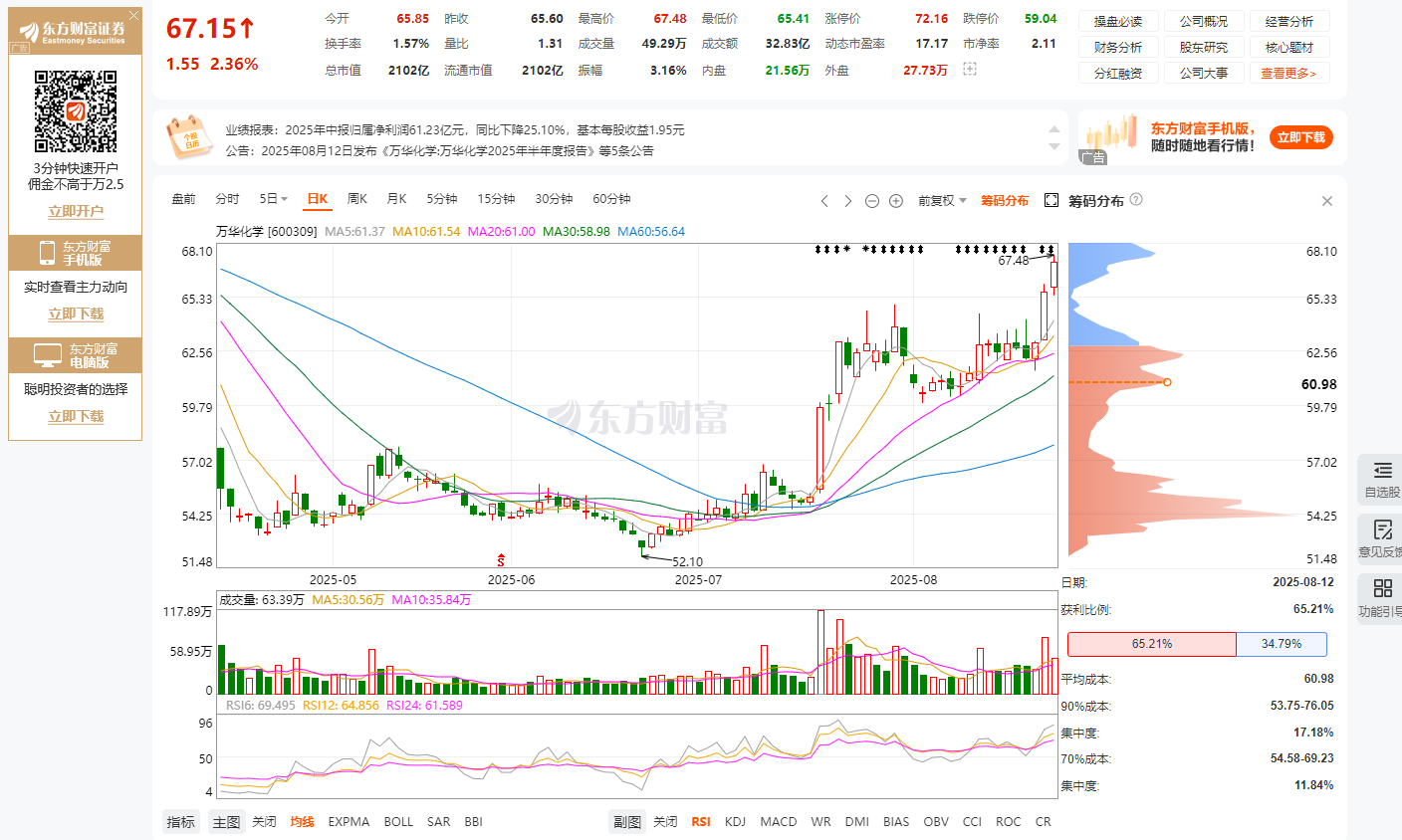Toggle 筹码分布 display button

point(1005,201)
